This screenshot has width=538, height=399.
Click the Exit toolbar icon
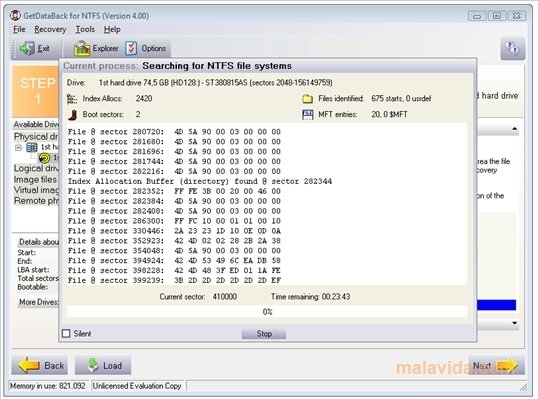tap(27, 48)
